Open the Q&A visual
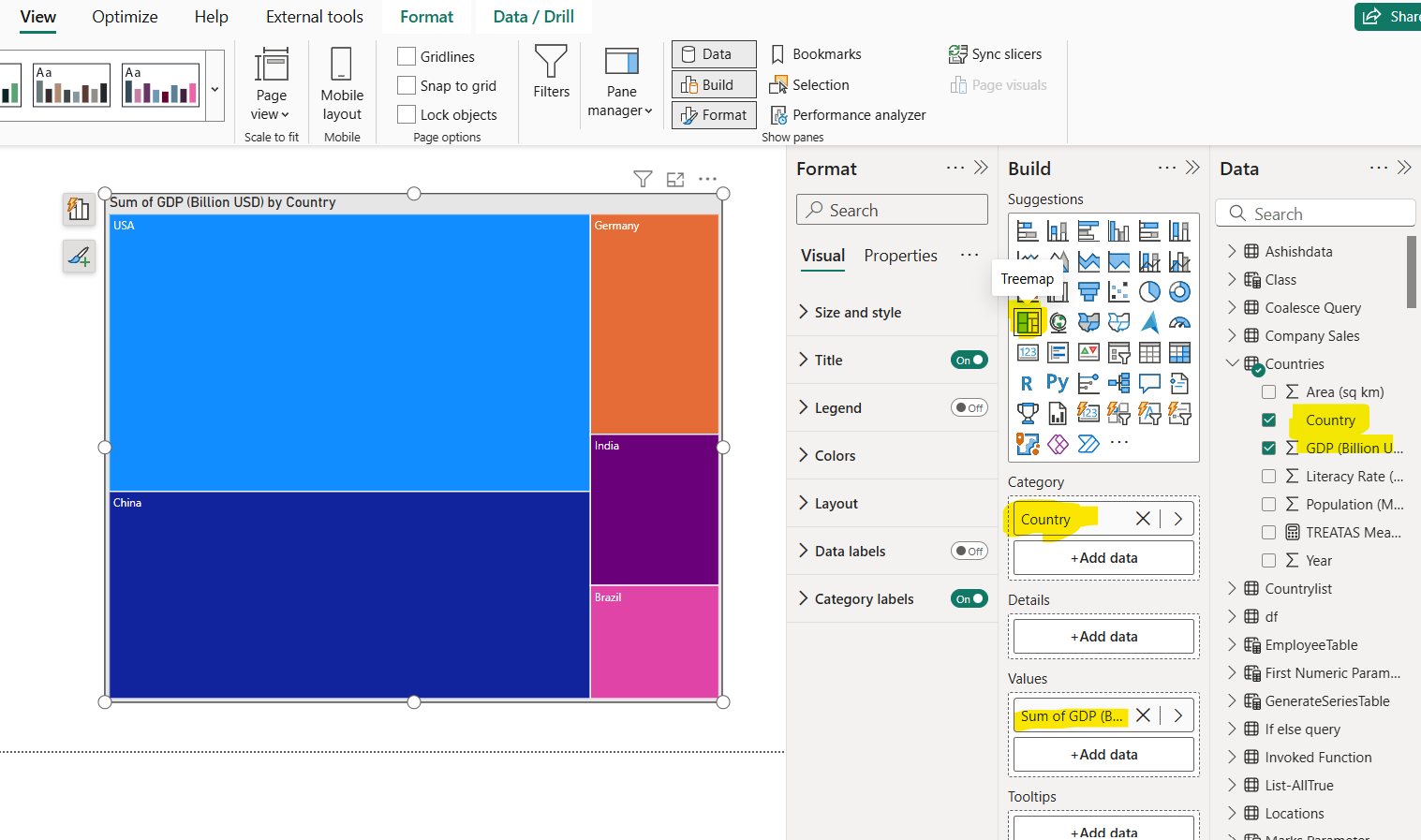 [1149, 382]
